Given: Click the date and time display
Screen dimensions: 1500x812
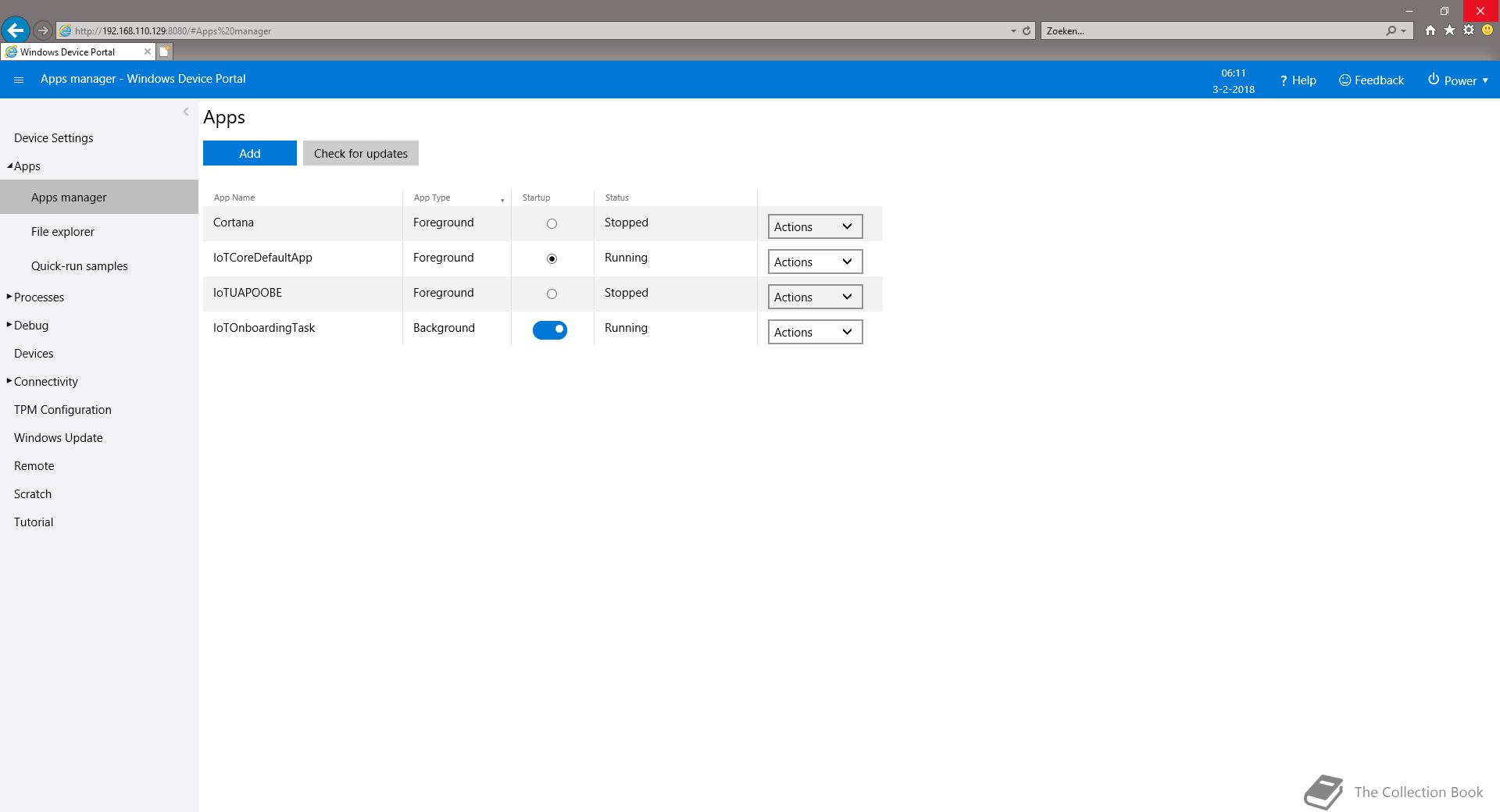Looking at the screenshot, I should [x=1234, y=81].
